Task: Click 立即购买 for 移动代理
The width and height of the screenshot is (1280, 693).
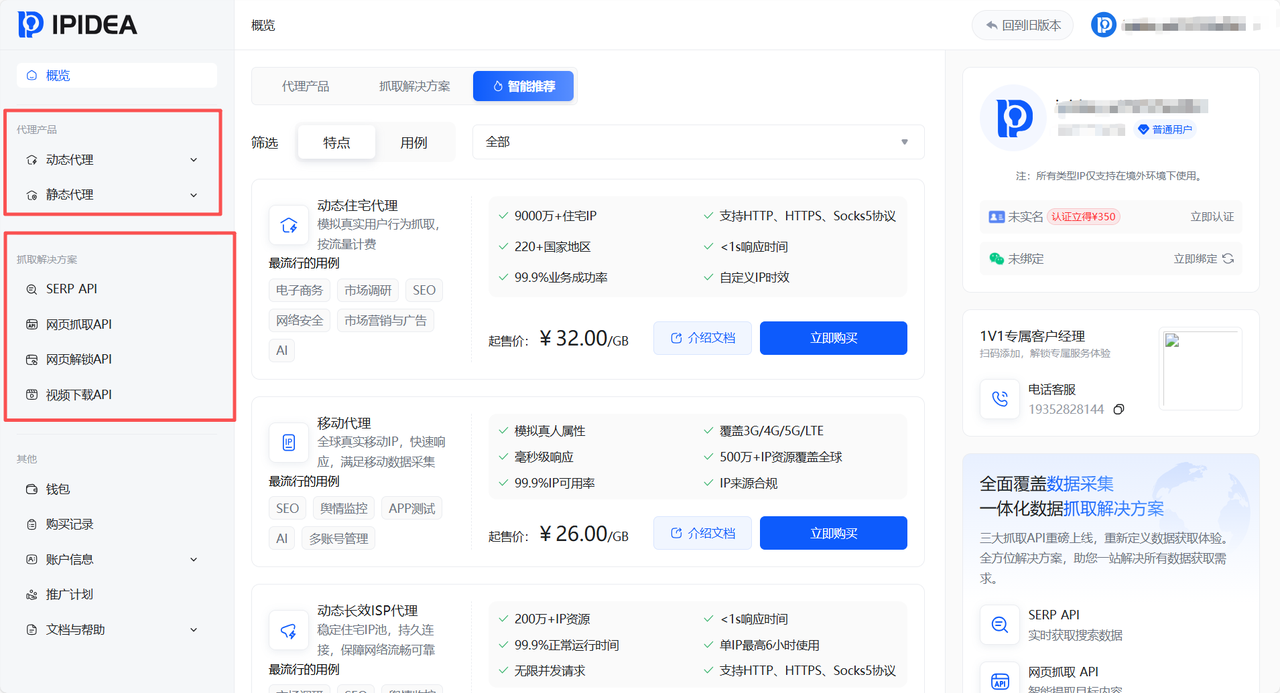Action: point(833,533)
